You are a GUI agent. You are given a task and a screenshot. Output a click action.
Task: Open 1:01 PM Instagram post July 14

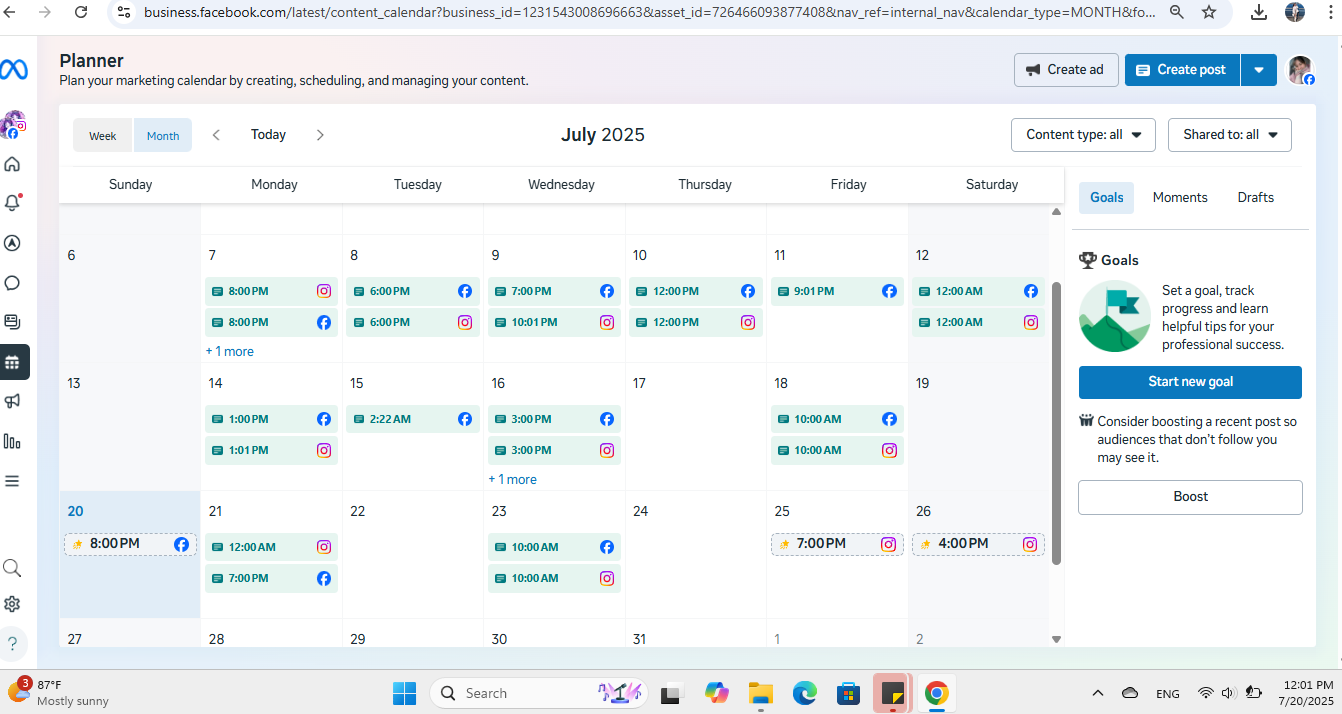click(271, 451)
